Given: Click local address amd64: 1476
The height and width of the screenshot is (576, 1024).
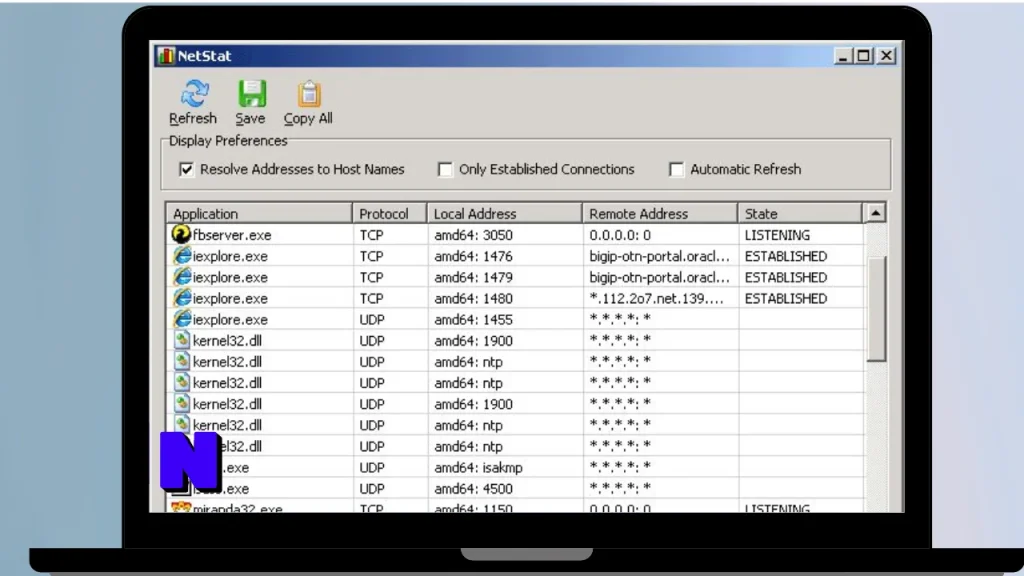Looking at the screenshot, I should (473, 256).
